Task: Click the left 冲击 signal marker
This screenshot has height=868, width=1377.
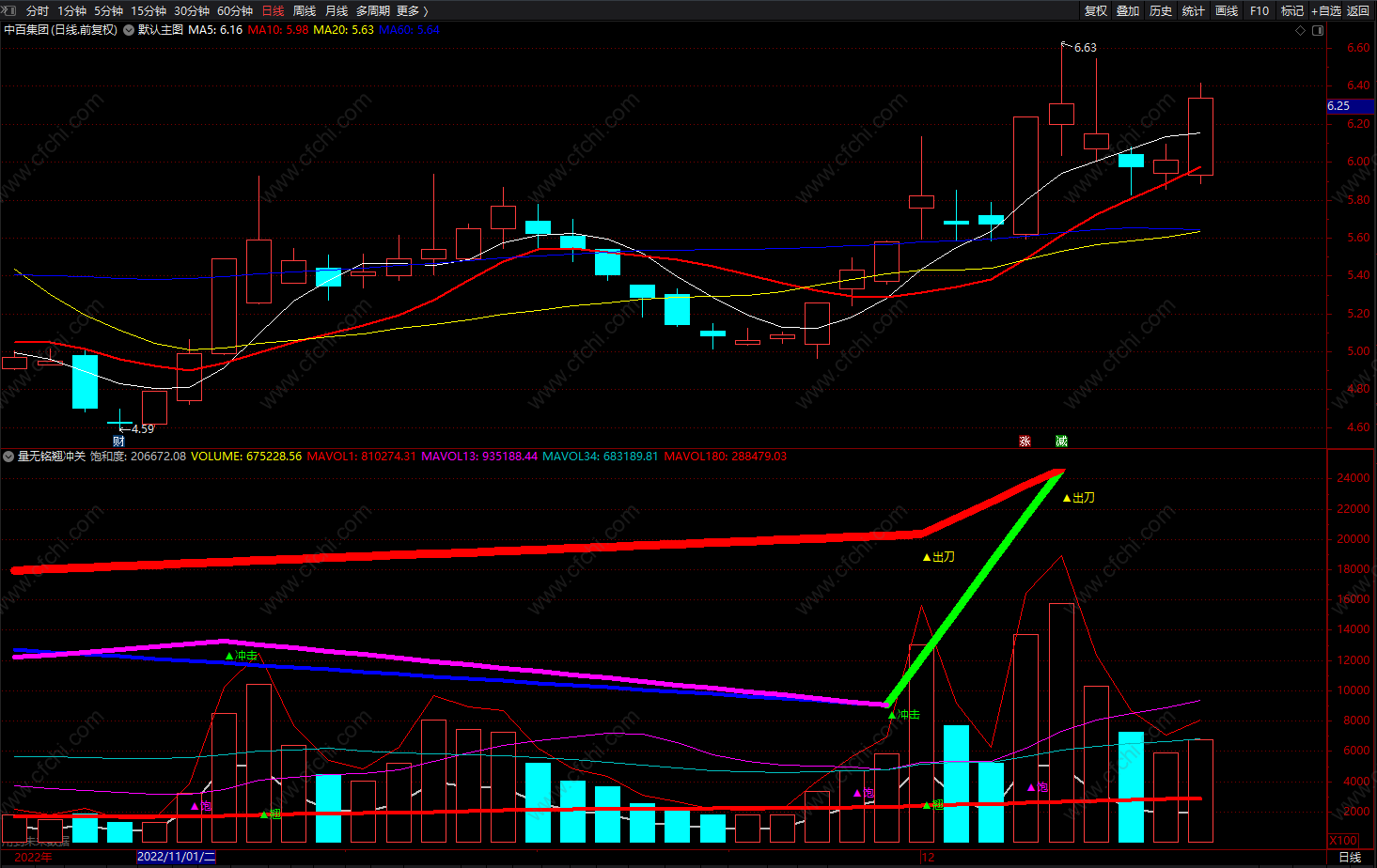Action: point(242,656)
